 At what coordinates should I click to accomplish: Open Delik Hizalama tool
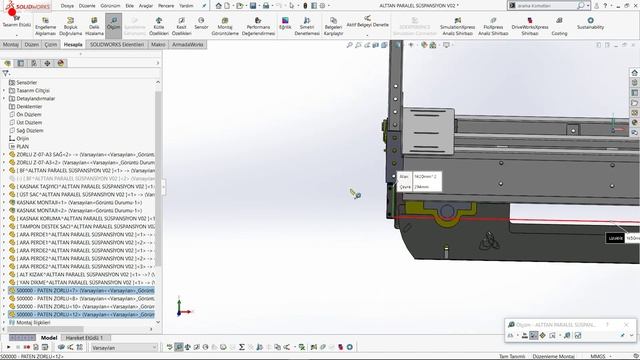94,26
